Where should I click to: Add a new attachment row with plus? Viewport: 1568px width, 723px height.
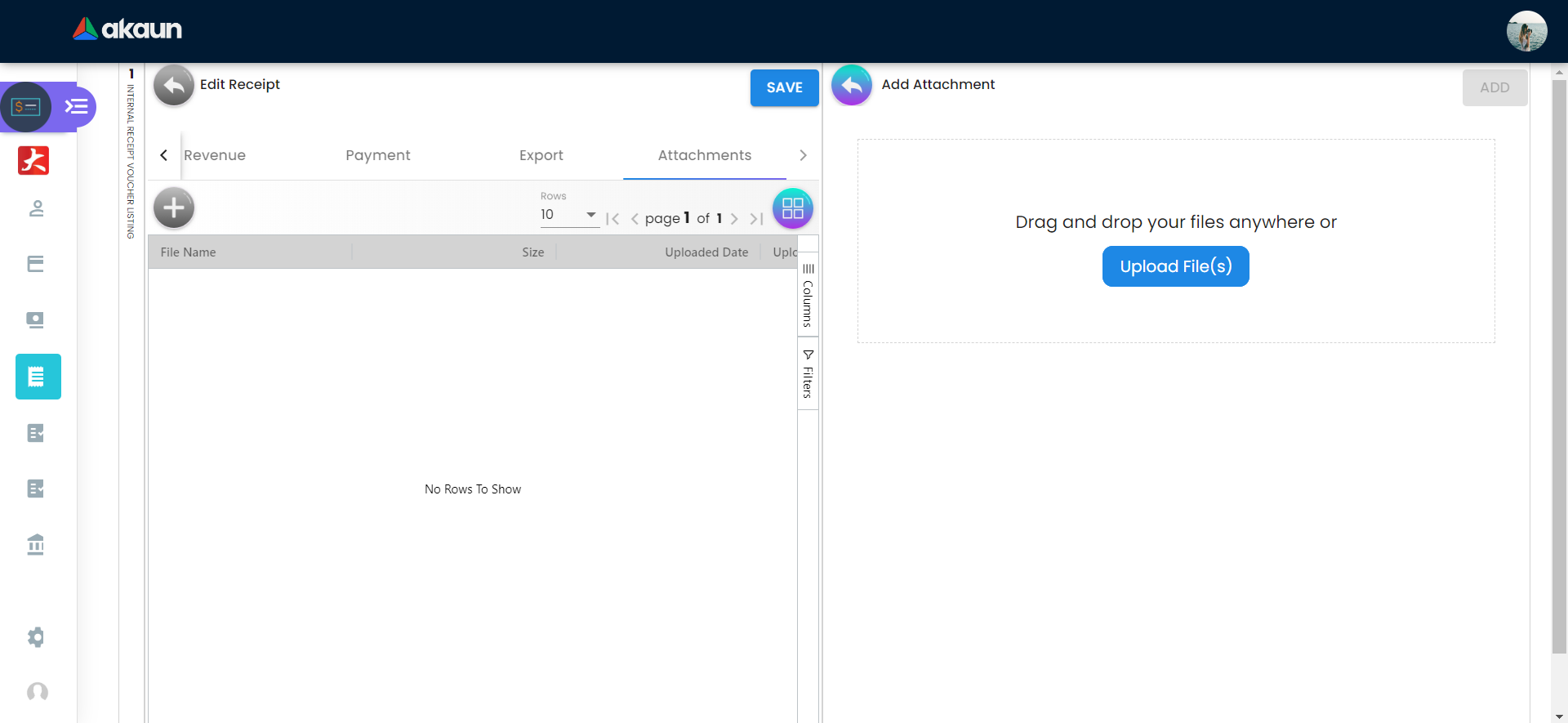point(174,208)
